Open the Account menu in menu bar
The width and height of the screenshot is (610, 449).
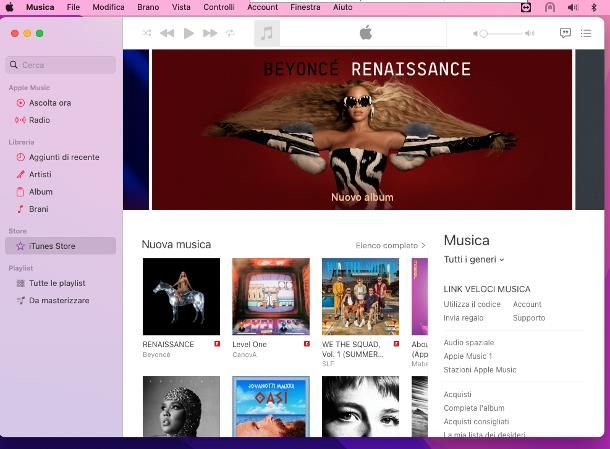click(263, 7)
